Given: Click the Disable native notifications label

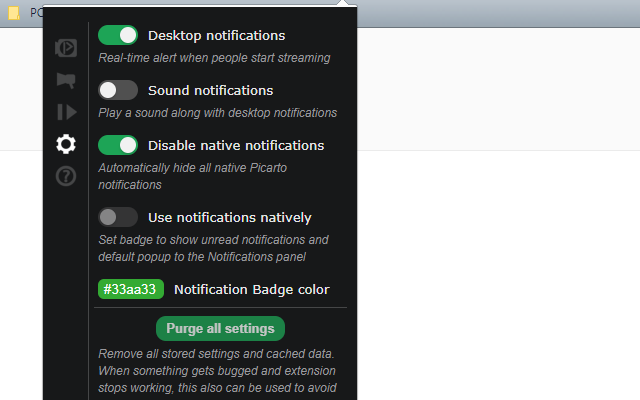Looking at the screenshot, I should pos(236,146).
